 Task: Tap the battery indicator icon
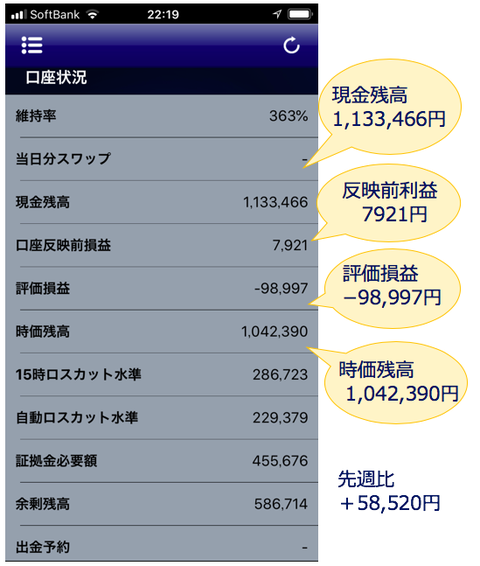point(300,14)
